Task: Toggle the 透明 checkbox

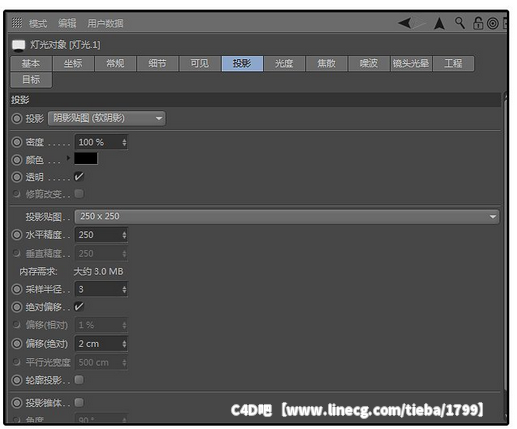Action: pyautogui.click(x=79, y=177)
